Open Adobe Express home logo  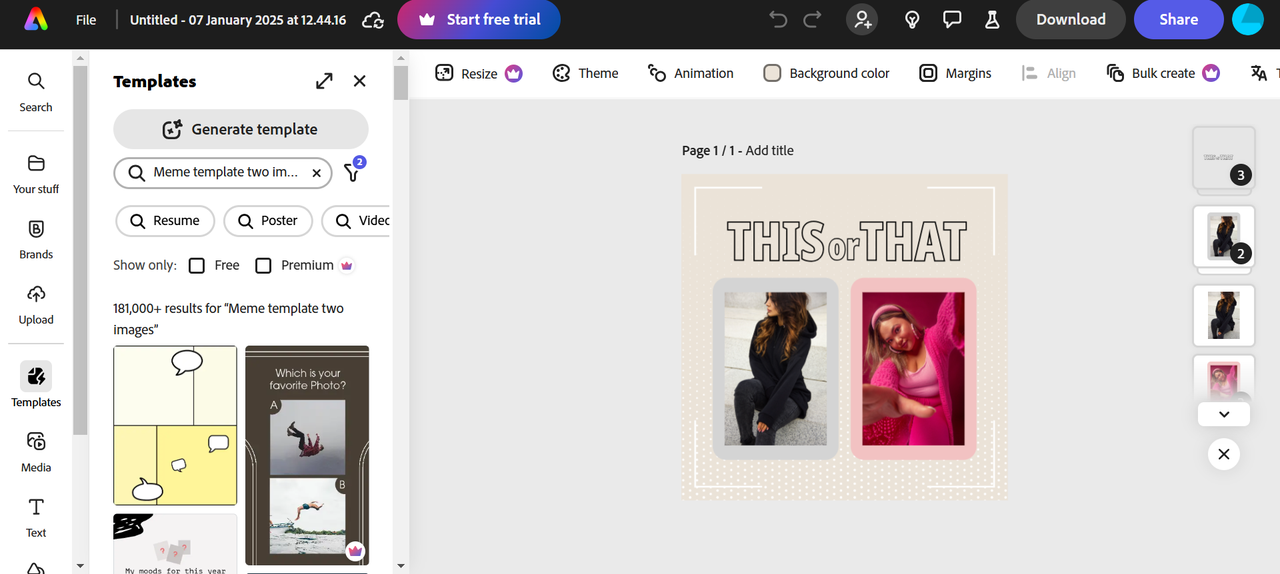[x=36, y=19]
